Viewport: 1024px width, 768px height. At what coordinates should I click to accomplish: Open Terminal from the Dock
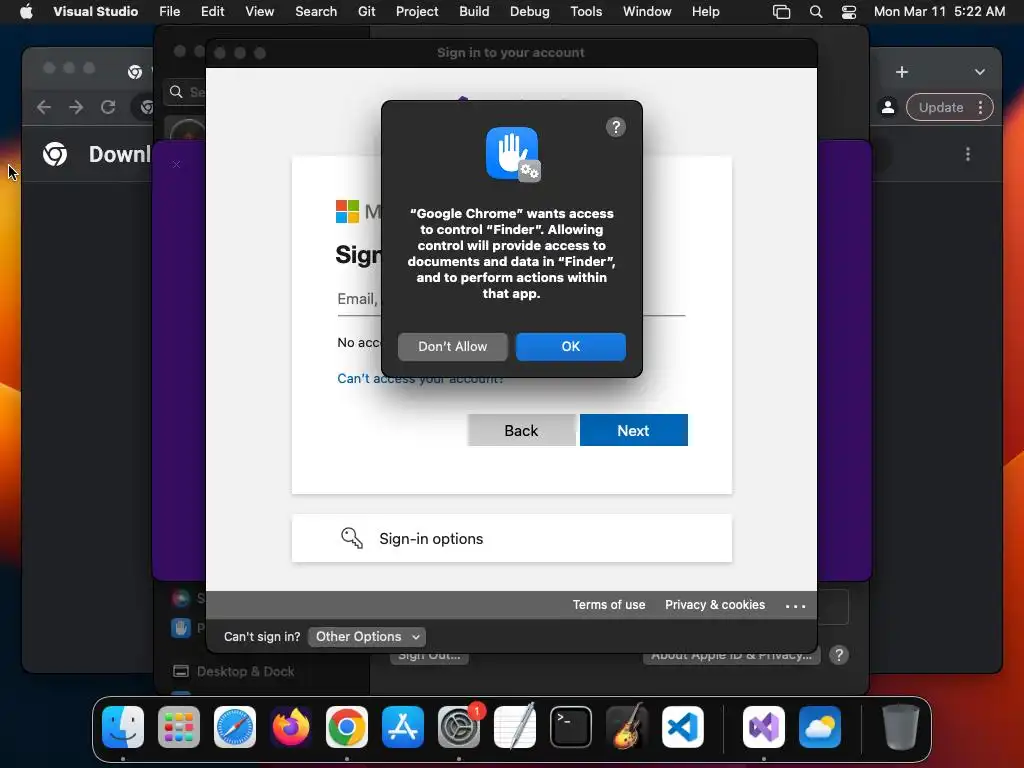[x=571, y=727]
